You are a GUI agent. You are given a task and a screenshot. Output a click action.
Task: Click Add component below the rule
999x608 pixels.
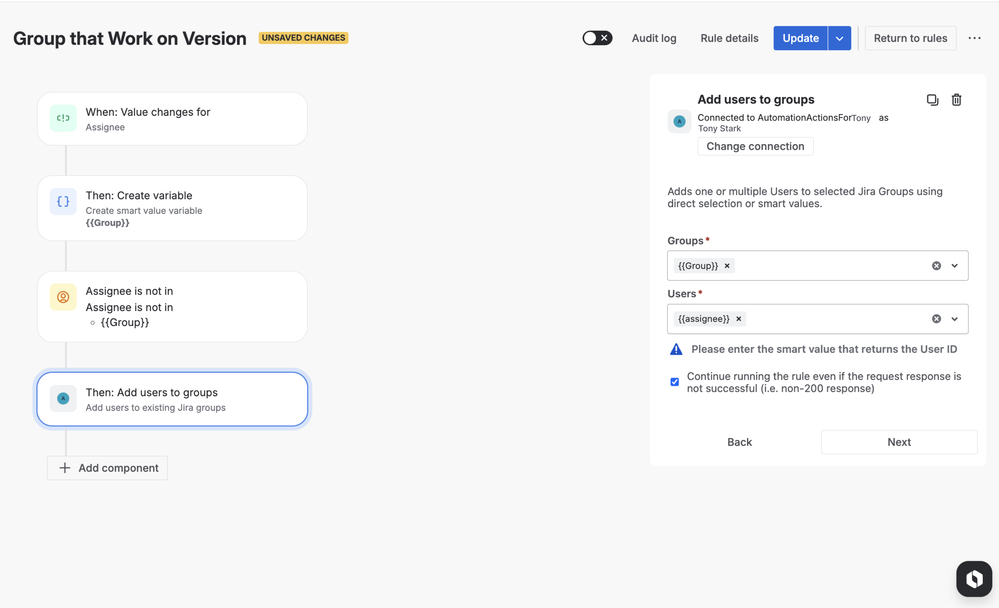[x=108, y=468]
